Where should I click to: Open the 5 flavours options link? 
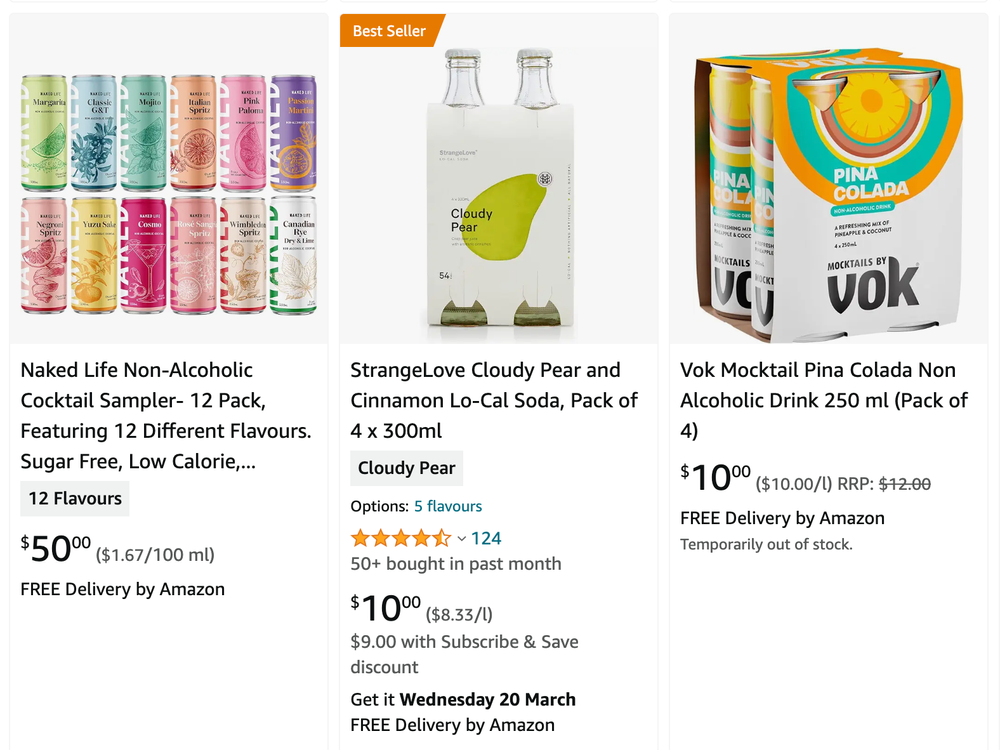click(x=448, y=506)
